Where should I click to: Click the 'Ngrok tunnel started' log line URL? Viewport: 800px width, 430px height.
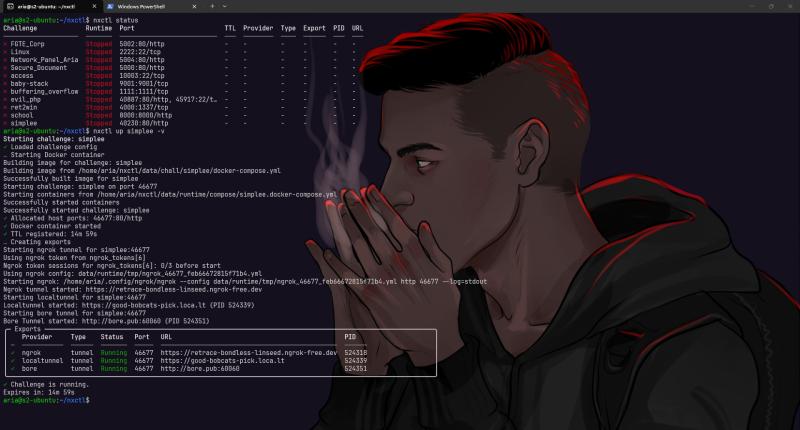click(172, 289)
